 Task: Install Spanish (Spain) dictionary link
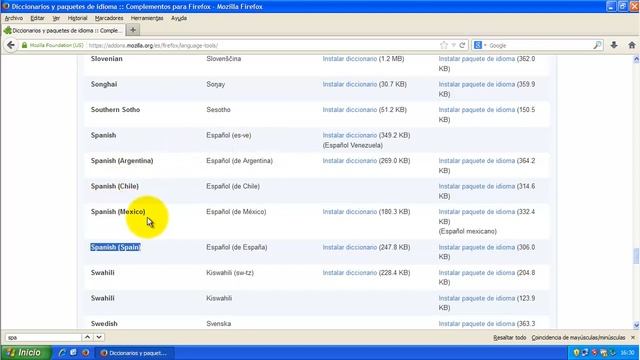(x=349, y=247)
